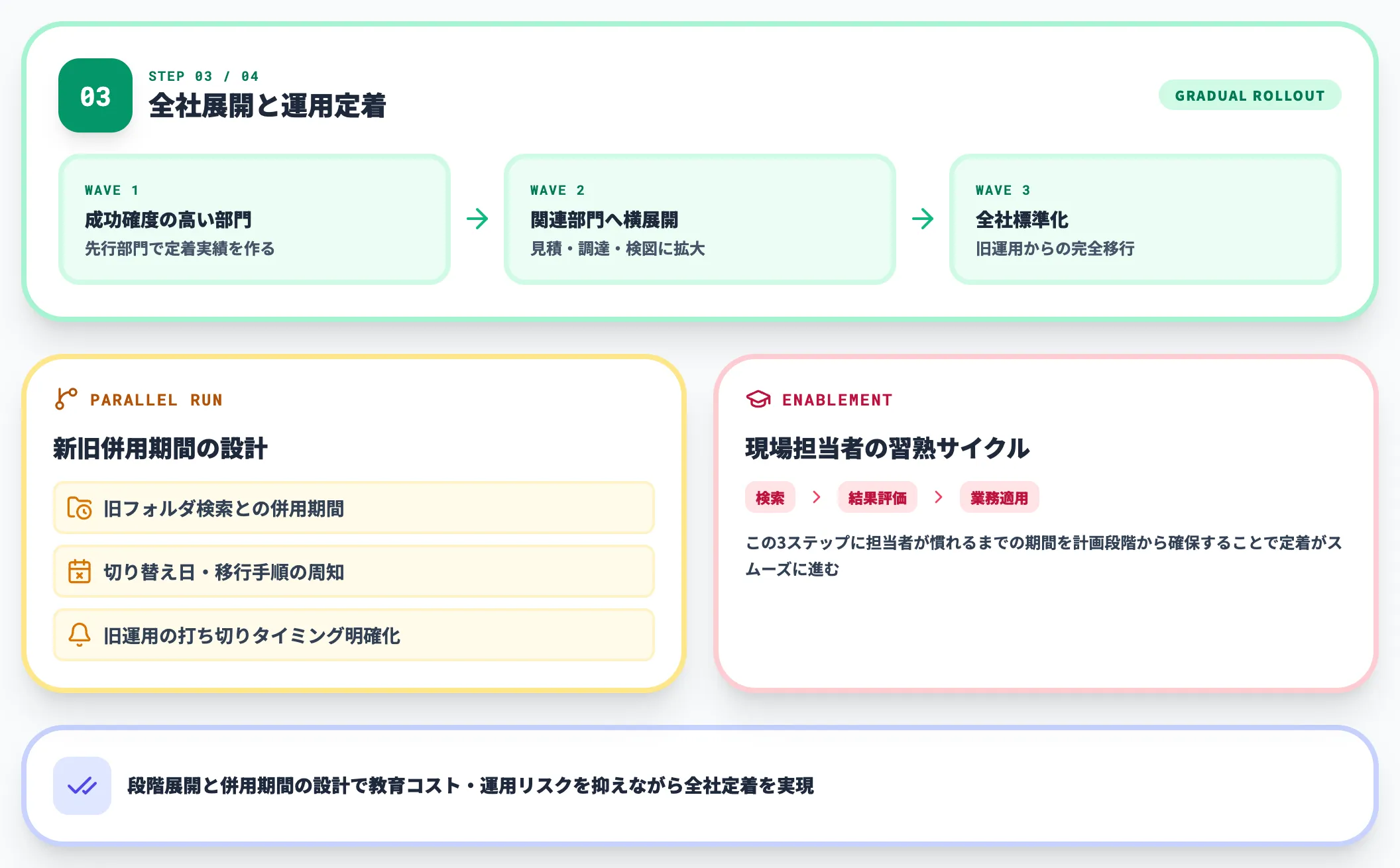Select the bell icon for 旧運用の打ち切りタイミング明確化

tap(80, 635)
